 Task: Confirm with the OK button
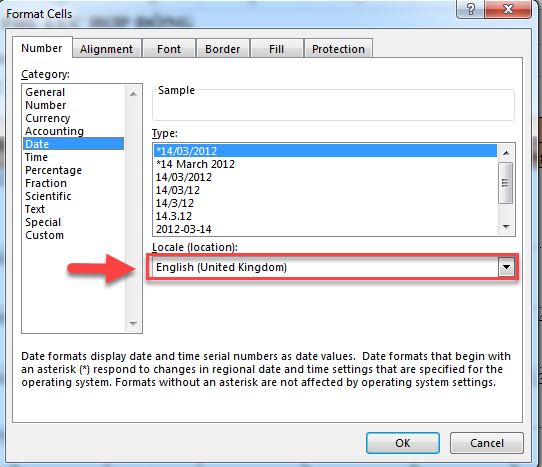403,443
